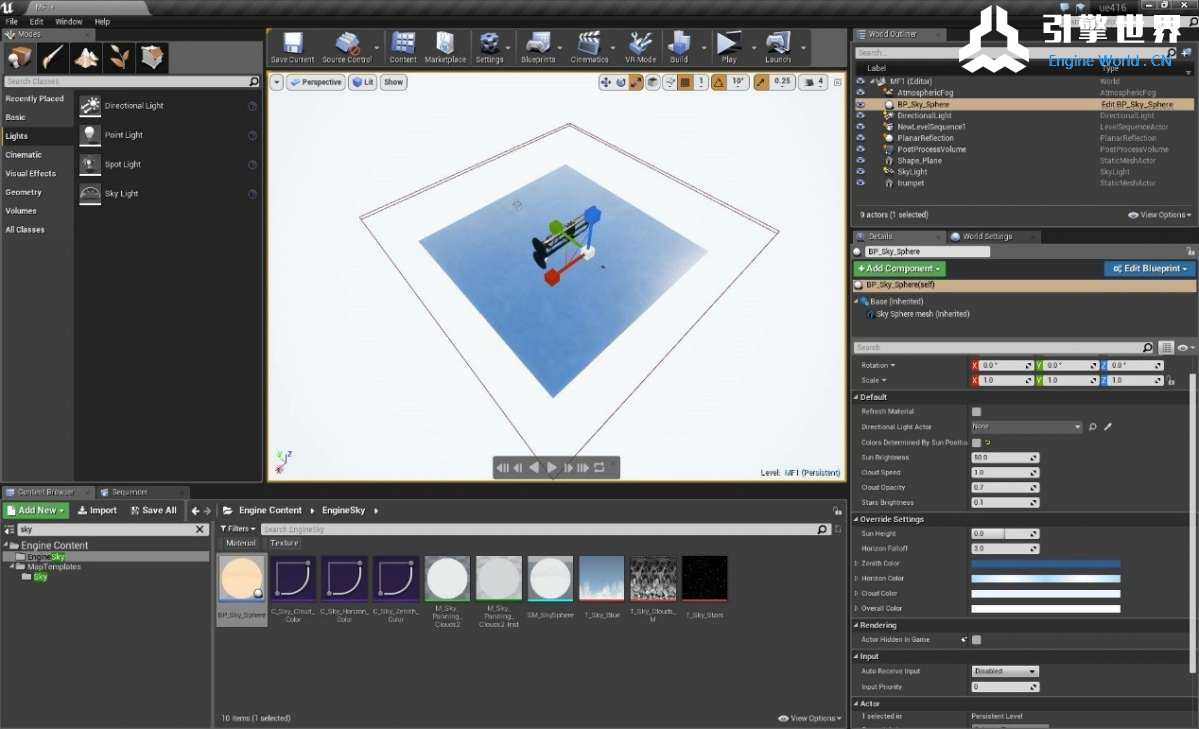Open the File menu

[11, 21]
